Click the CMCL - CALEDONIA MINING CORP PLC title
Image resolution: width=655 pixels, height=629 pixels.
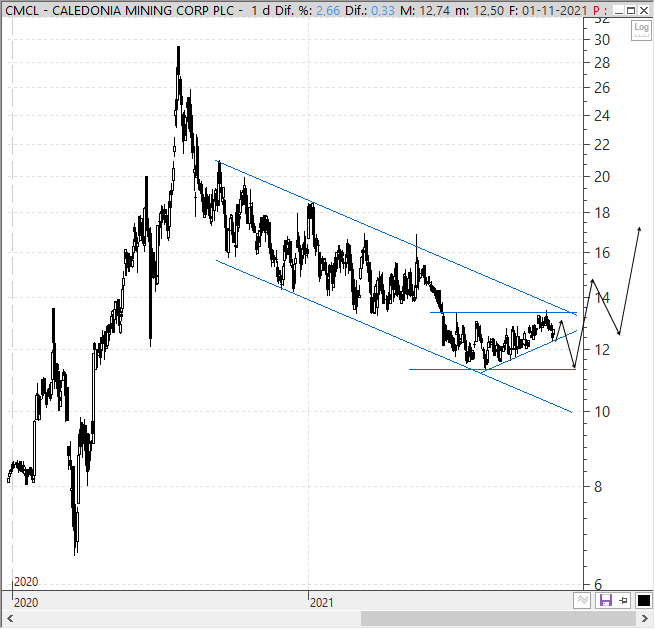click(x=119, y=10)
